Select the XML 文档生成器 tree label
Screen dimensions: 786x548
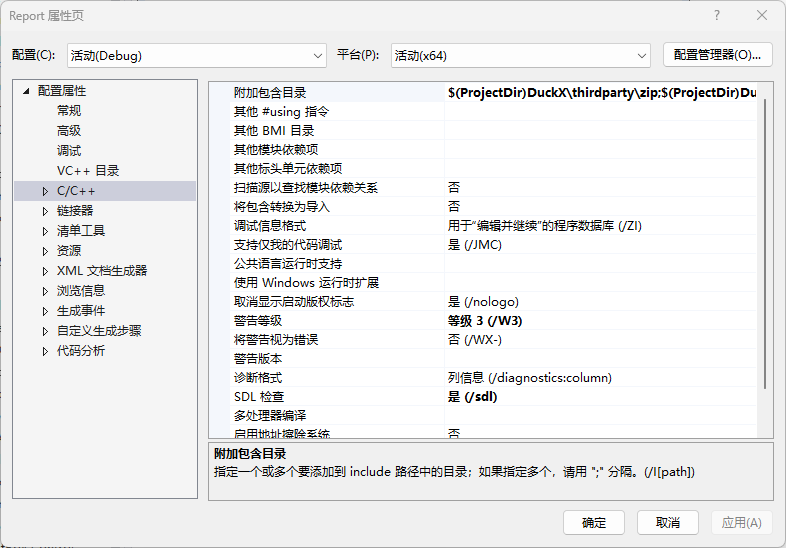pos(102,271)
